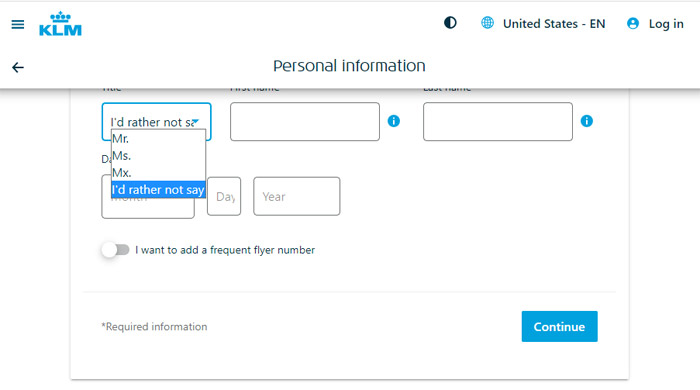
Task: Toggle the high-contrast mode icon
Action: 450,23
